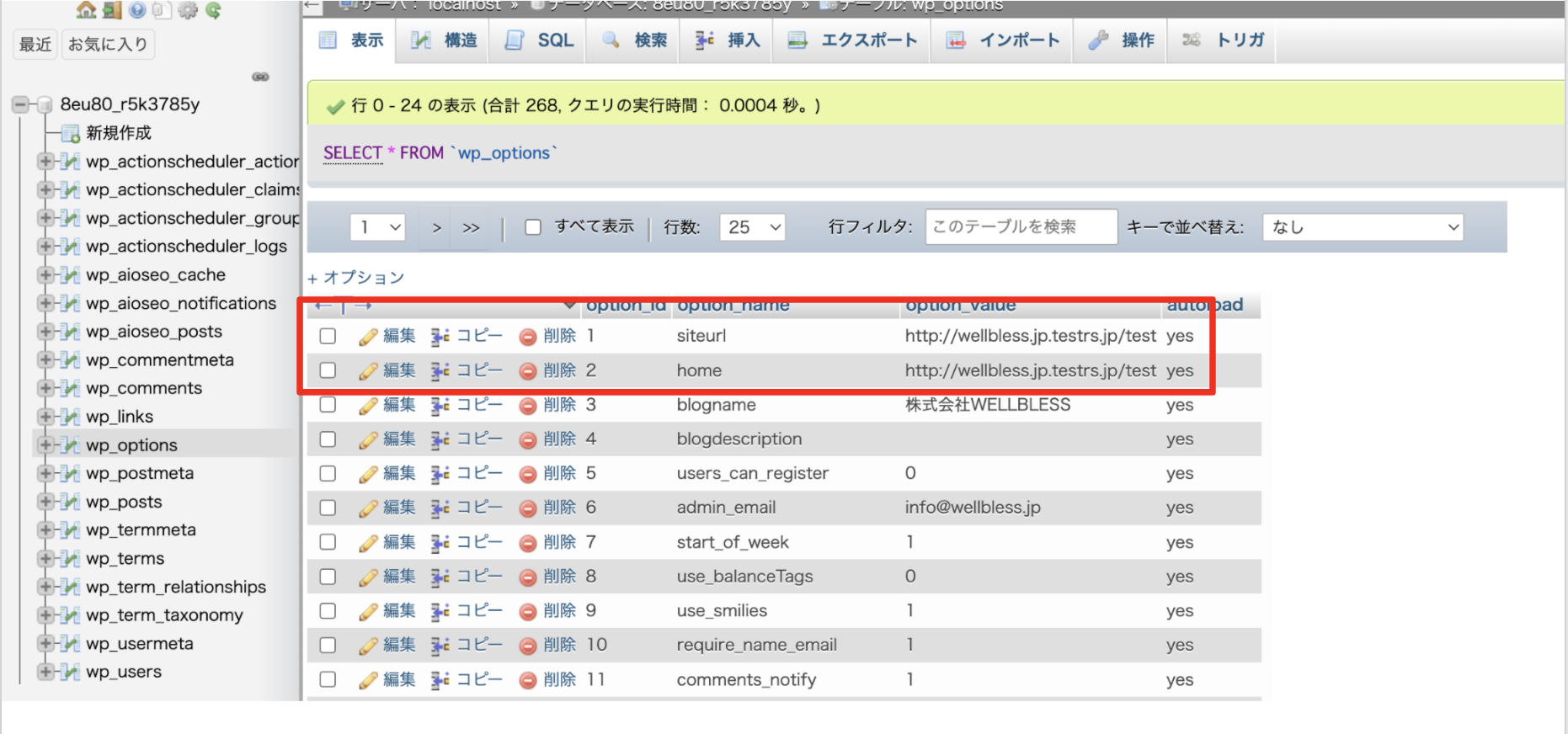The height and width of the screenshot is (734, 1568).
Task: Open the キーで並べ替え sort key dropdown
Action: pos(1363,227)
